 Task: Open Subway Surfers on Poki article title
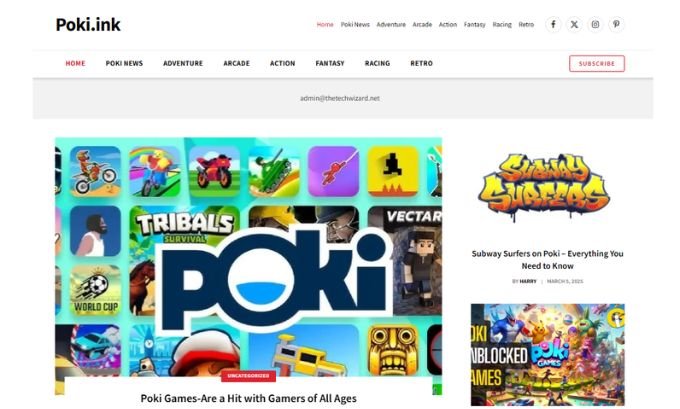(x=547, y=259)
